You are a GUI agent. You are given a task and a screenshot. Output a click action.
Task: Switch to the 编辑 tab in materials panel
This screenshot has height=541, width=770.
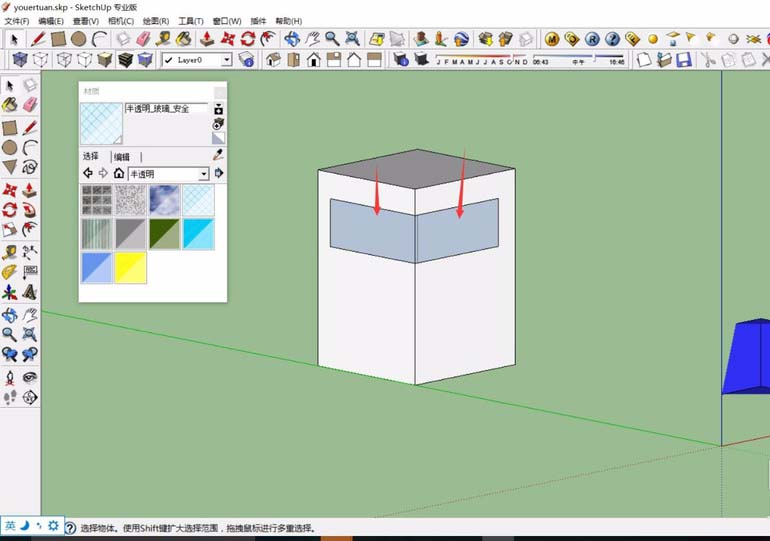(122, 157)
